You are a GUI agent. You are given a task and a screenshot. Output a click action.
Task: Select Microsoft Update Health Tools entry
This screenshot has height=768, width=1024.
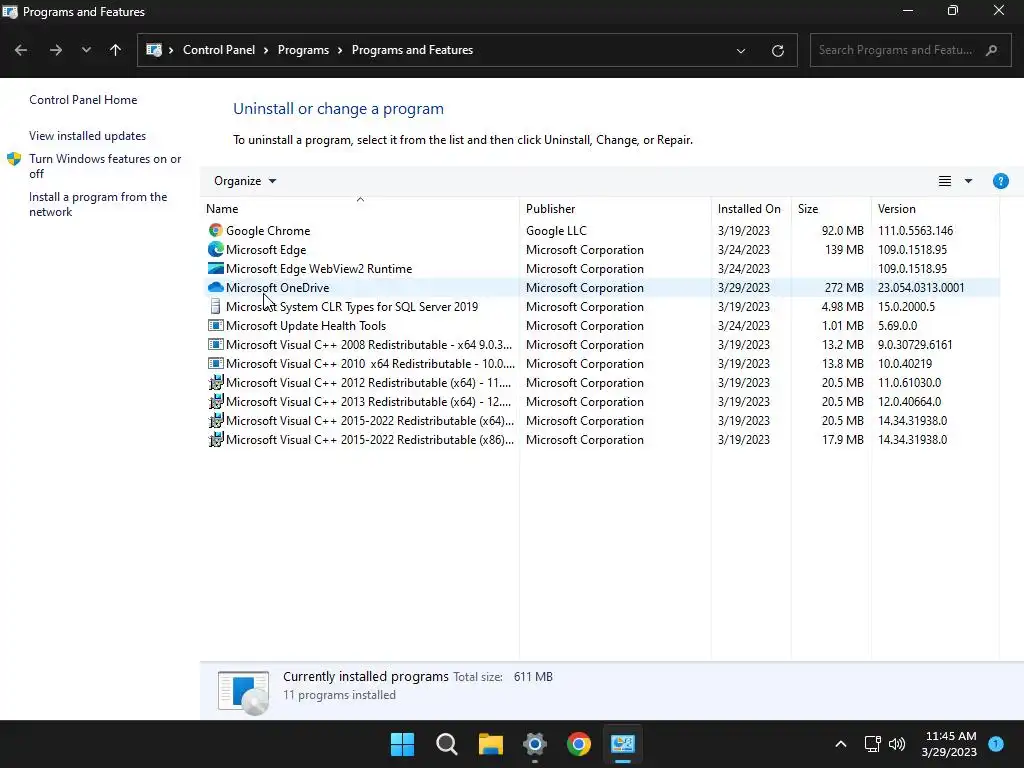coord(306,325)
